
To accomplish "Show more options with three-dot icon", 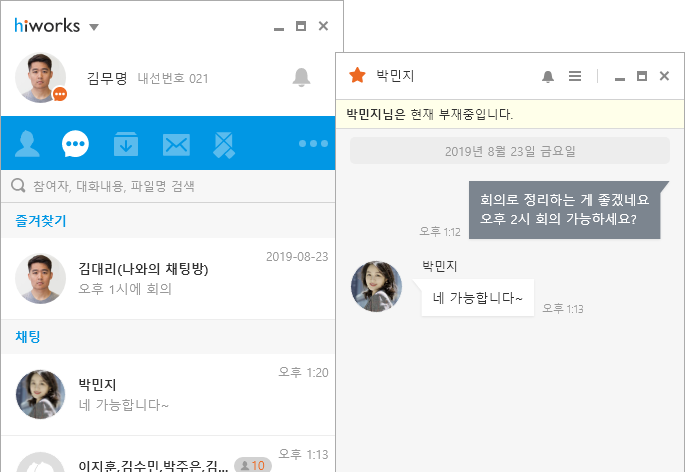I will [312, 144].
